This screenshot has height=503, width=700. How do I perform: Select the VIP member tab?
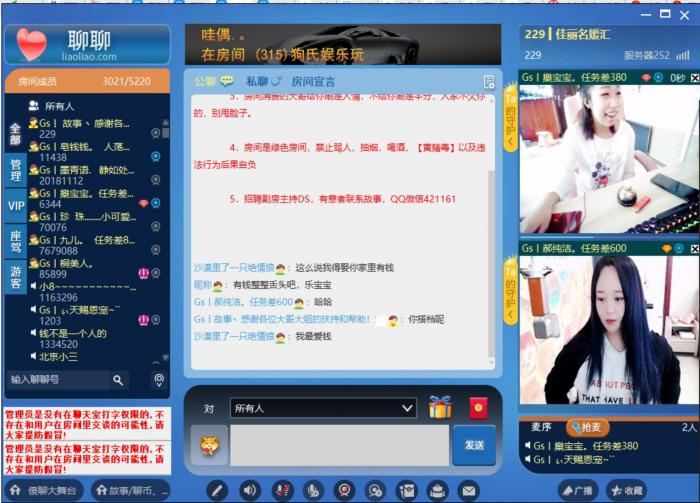16,205
